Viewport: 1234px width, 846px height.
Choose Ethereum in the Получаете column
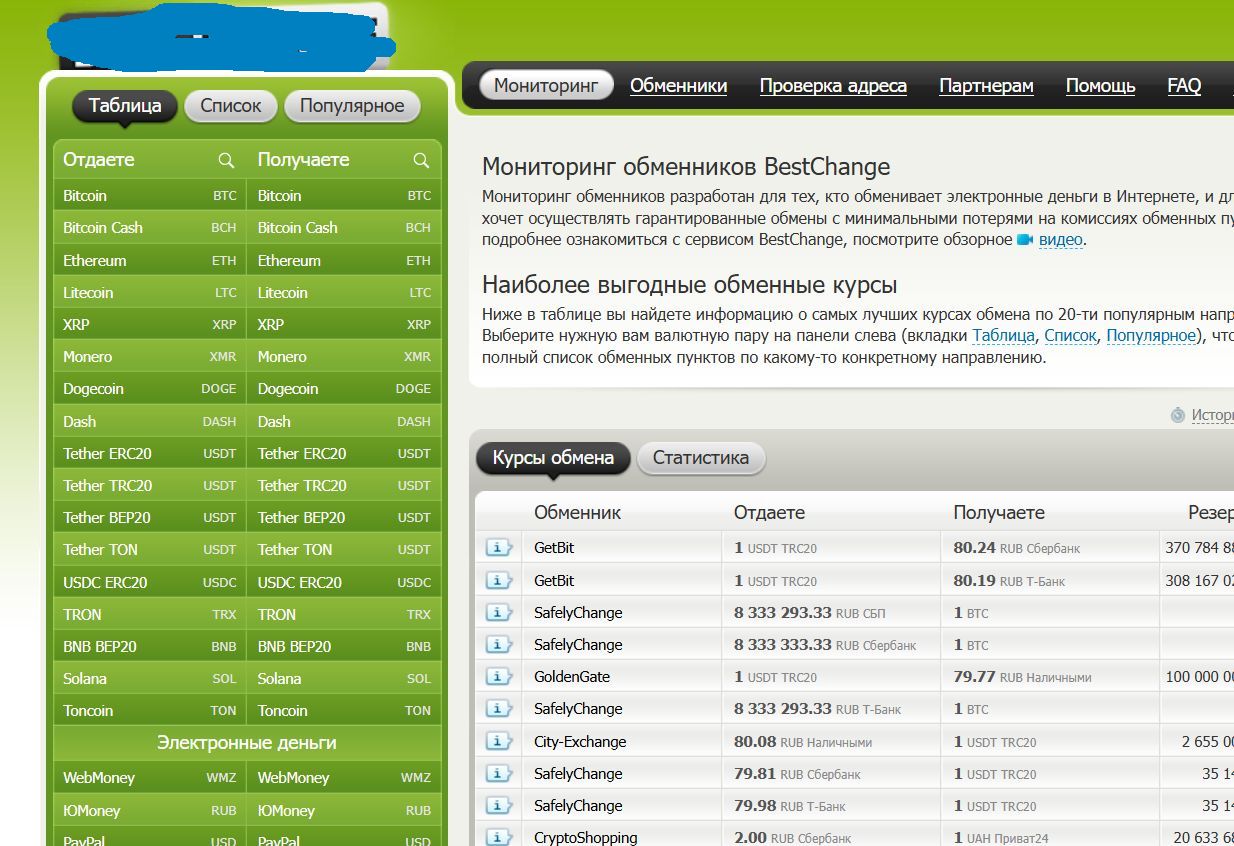click(x=344, y=260)
